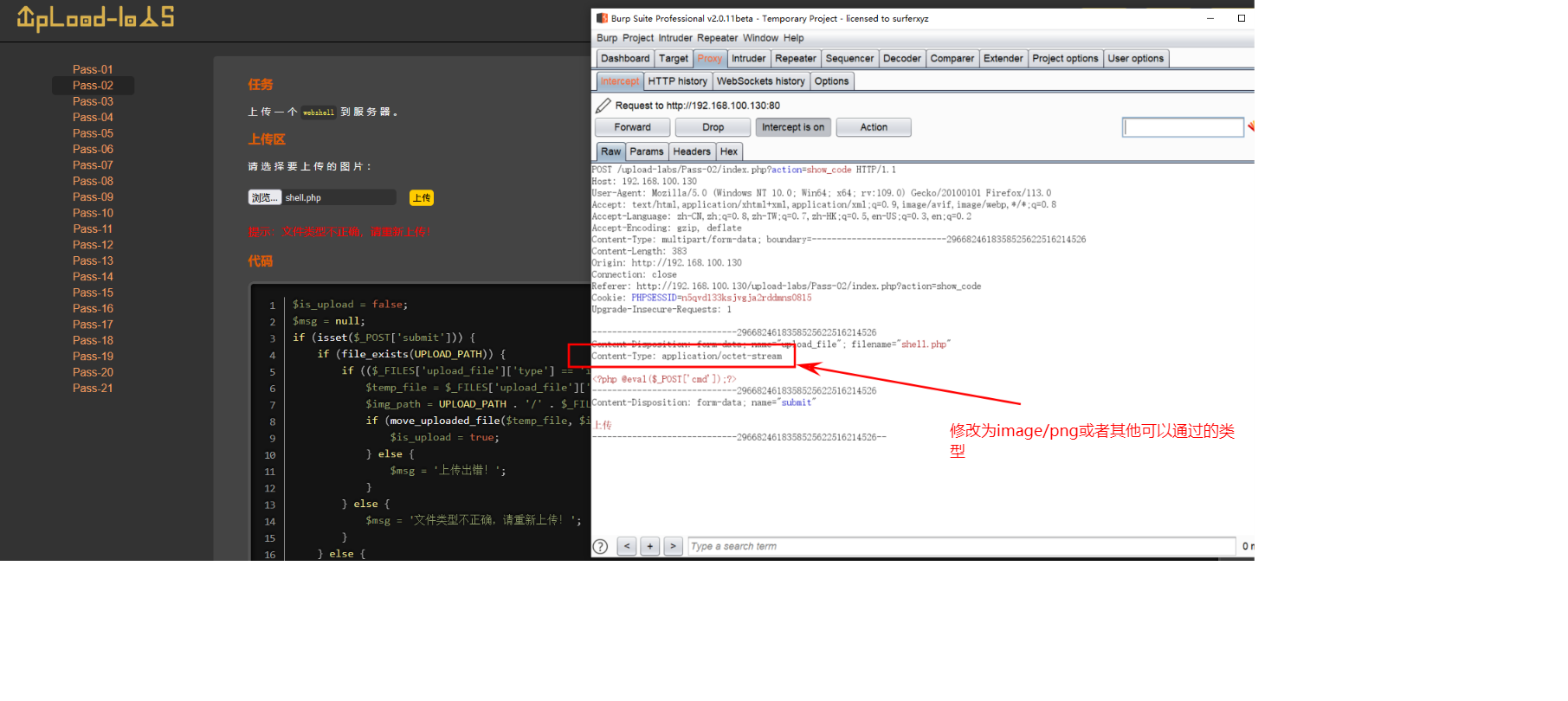Switch to the Sequencer tab
This screenshot has width=1568, height=701.
point(849,59)
